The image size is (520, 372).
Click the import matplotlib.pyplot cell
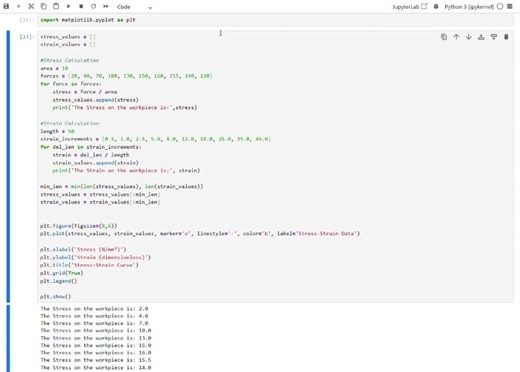pyautogui.click(x=275, y=20)
